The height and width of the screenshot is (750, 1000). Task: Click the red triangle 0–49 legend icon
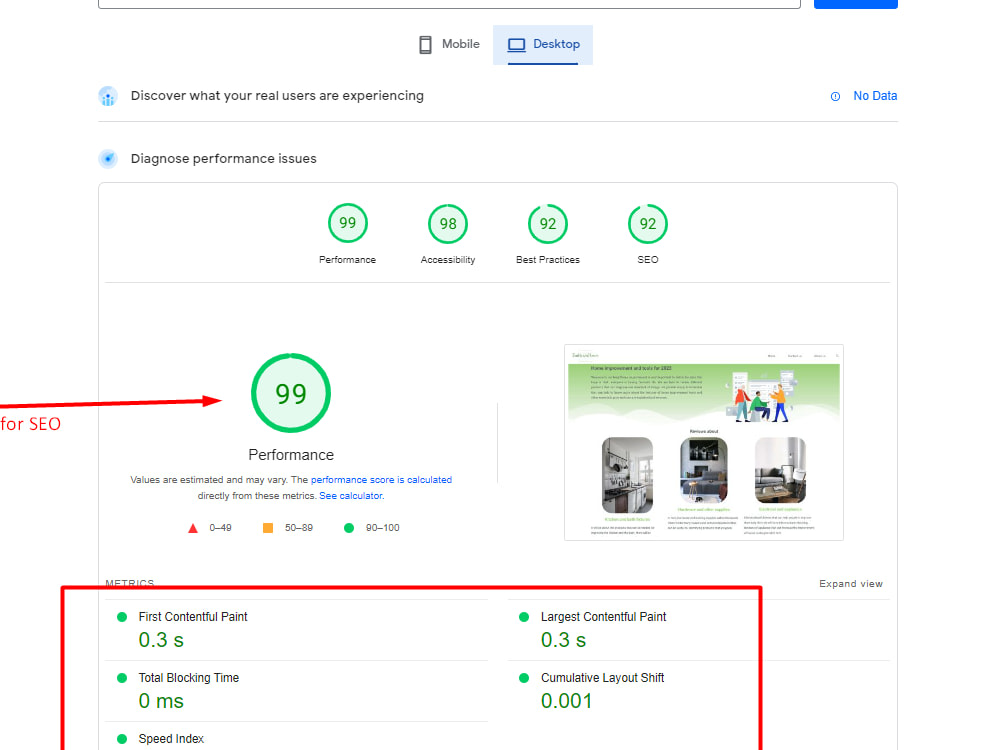pyautogui.click(x=193, y=528)
